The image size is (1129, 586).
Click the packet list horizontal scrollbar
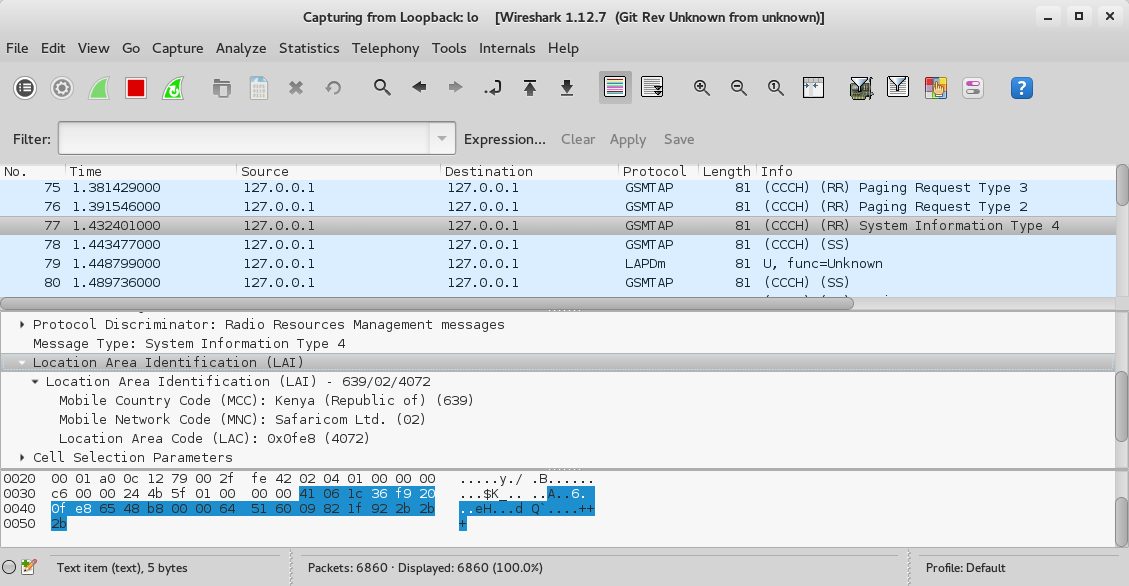click(x=427, y=303)
